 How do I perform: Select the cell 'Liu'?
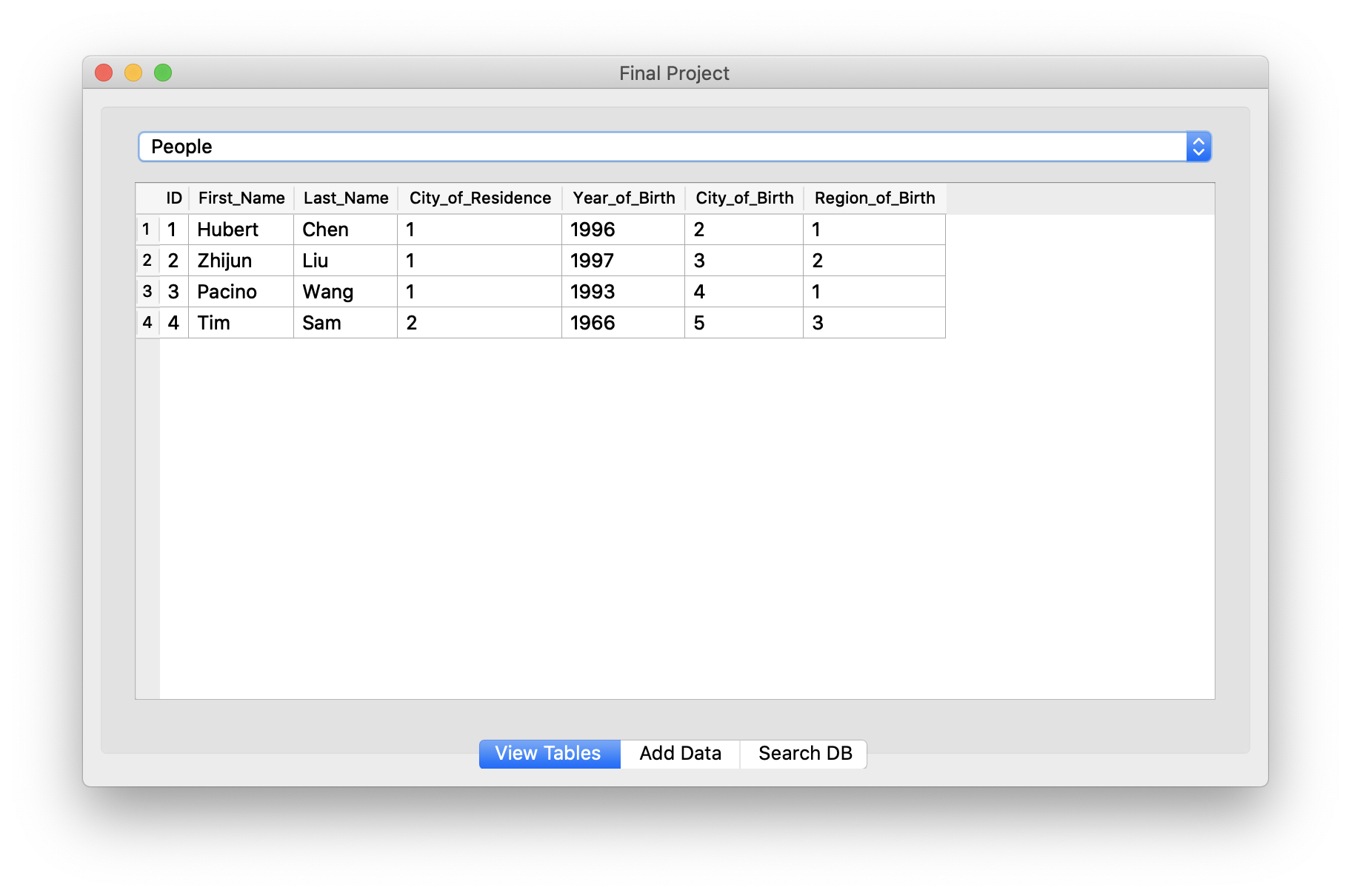coord(346,261)
